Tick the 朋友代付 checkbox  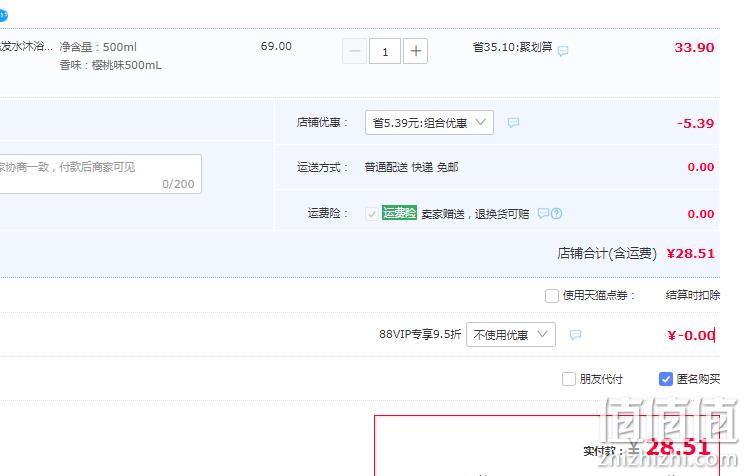tap(569, 379)
